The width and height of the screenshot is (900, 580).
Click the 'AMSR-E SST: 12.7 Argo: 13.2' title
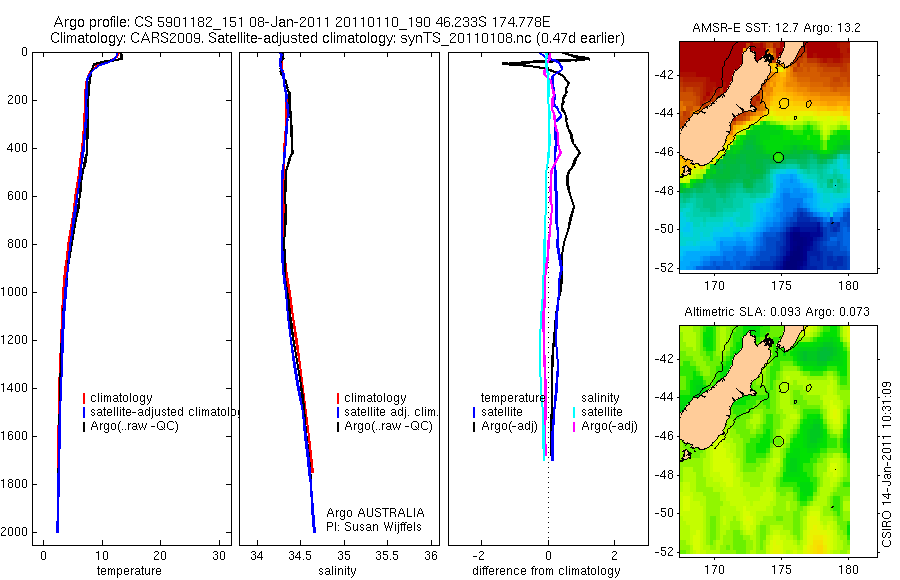pyautogui.click(x=776, y=28)
